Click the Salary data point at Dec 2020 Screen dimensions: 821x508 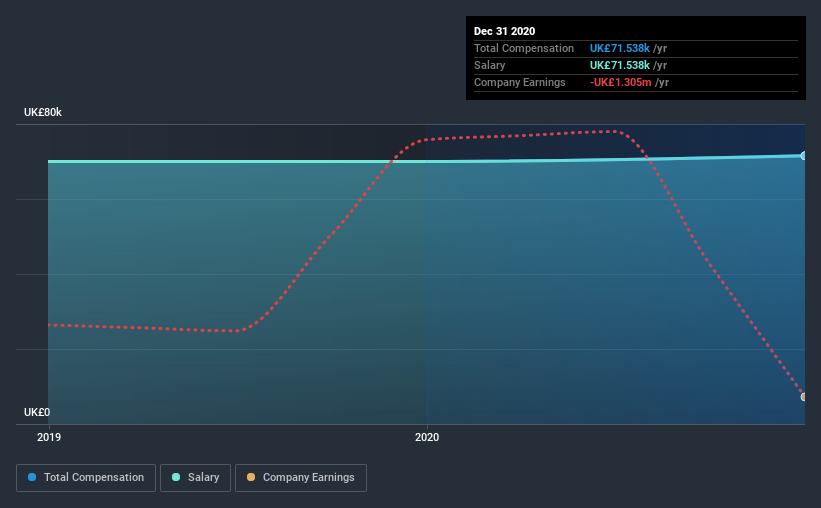point(803,156)
